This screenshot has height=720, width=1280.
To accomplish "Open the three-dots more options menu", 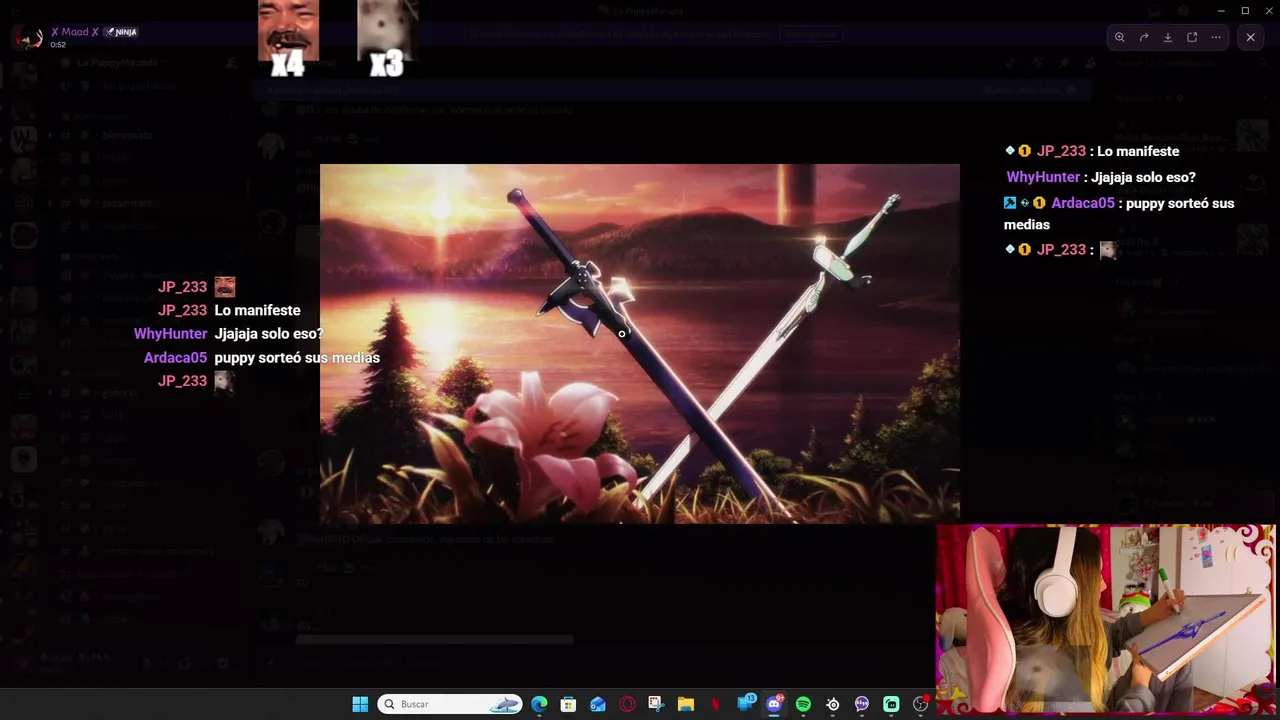I will [1216, 37].
